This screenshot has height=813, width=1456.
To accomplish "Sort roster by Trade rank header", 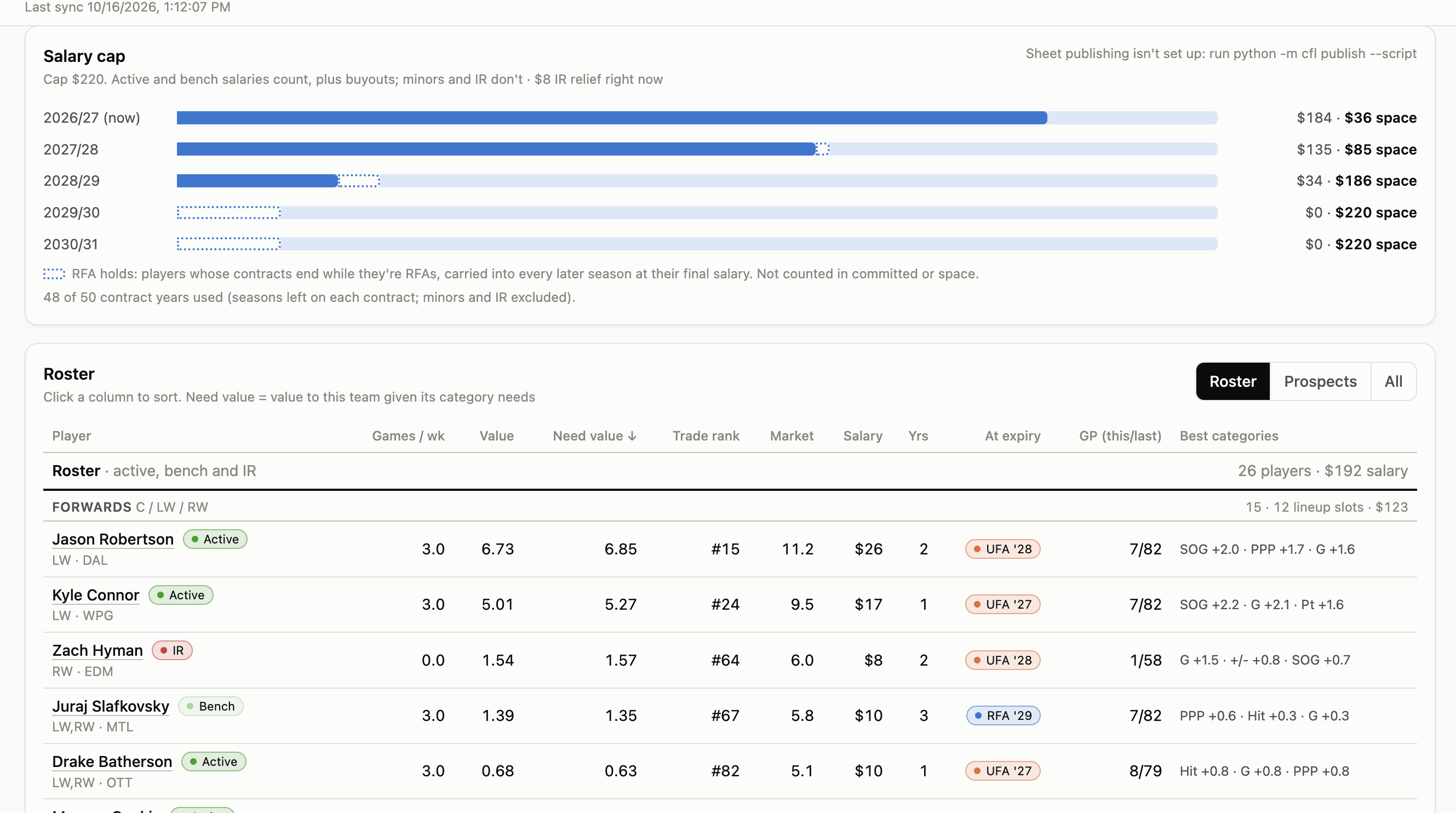I will pyautogui.click(x=706, y=436).
